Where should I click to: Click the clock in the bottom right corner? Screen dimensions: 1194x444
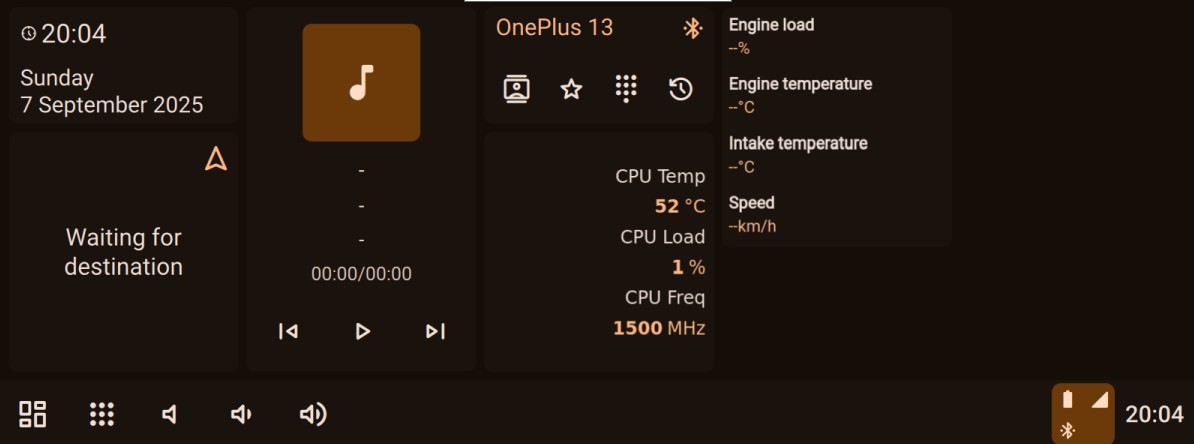(x=1154, y=414)
